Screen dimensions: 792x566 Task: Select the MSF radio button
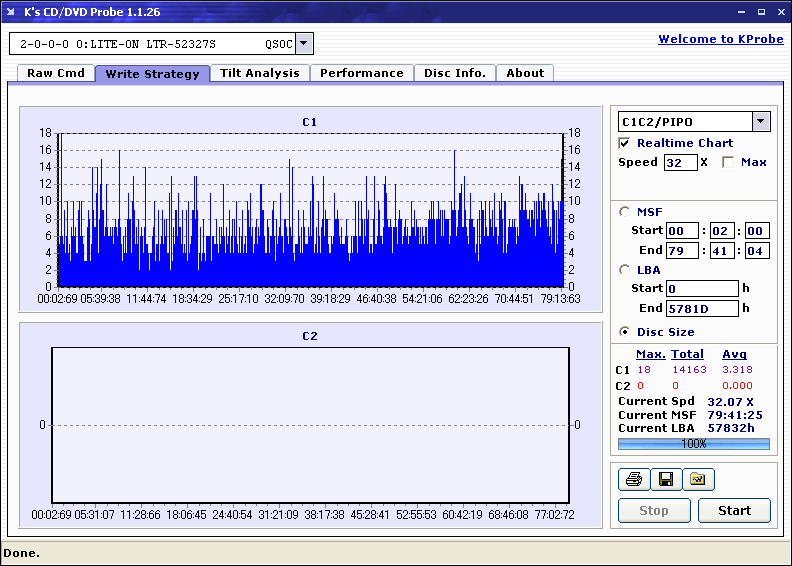tap(625, 211)
